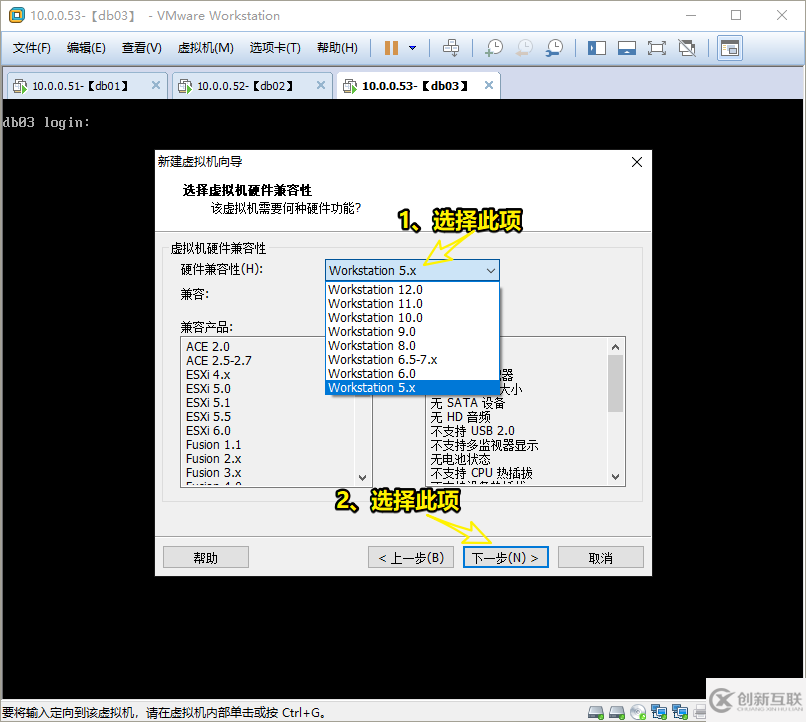Viewport: 806px width, 722px height.
Task: Toggle the thumbnail bar icon
Action: point(627,48)
